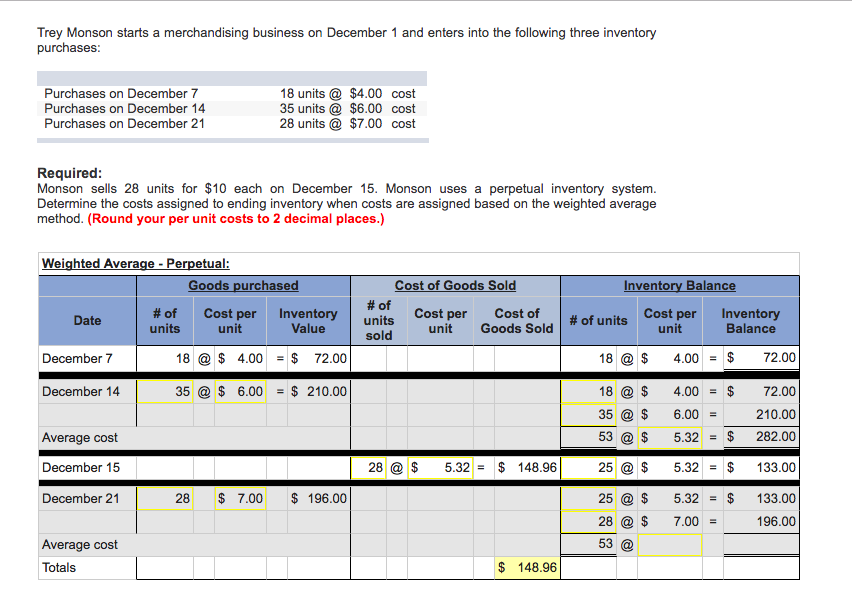Select the "Purchases on December 21" line

coord(125,124)
